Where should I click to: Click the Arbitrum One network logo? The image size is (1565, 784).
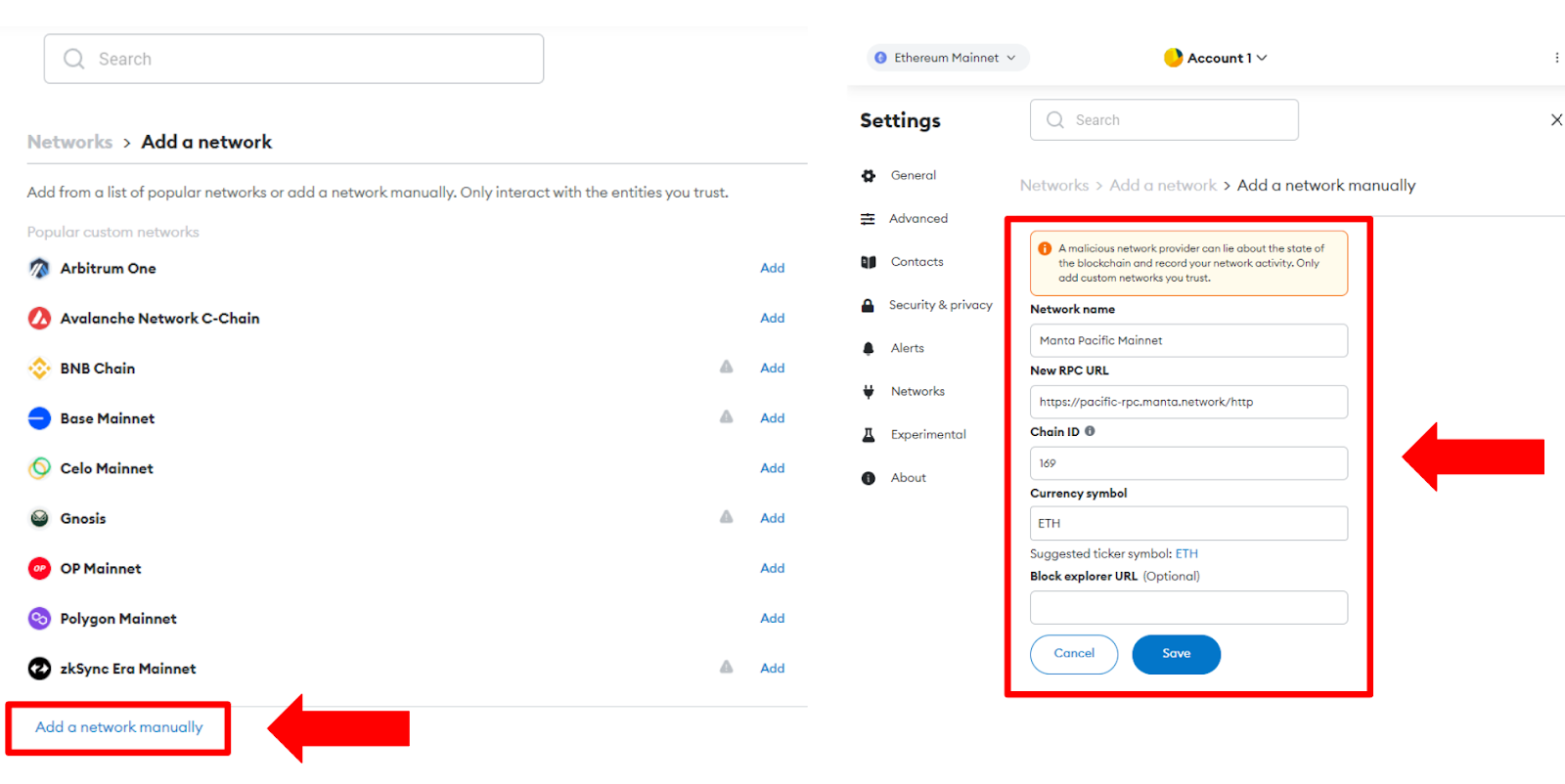(39, 268)
